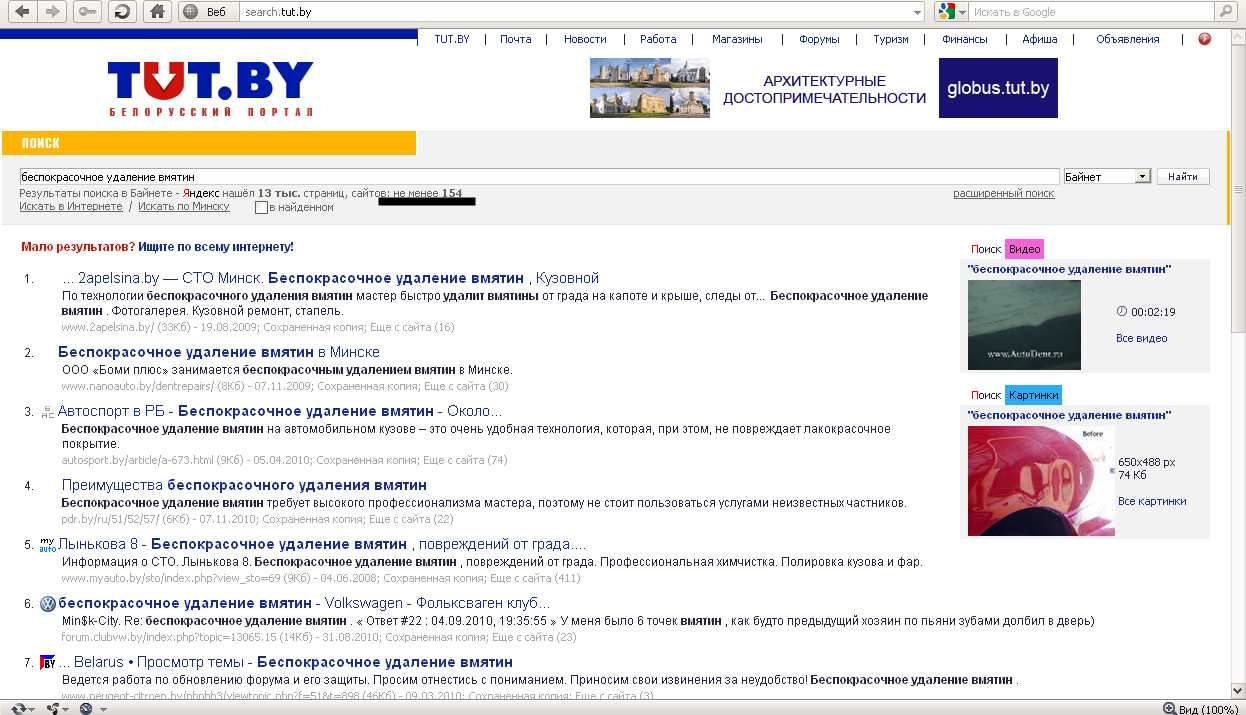Open the password key (Wand) button

[88, 12]
